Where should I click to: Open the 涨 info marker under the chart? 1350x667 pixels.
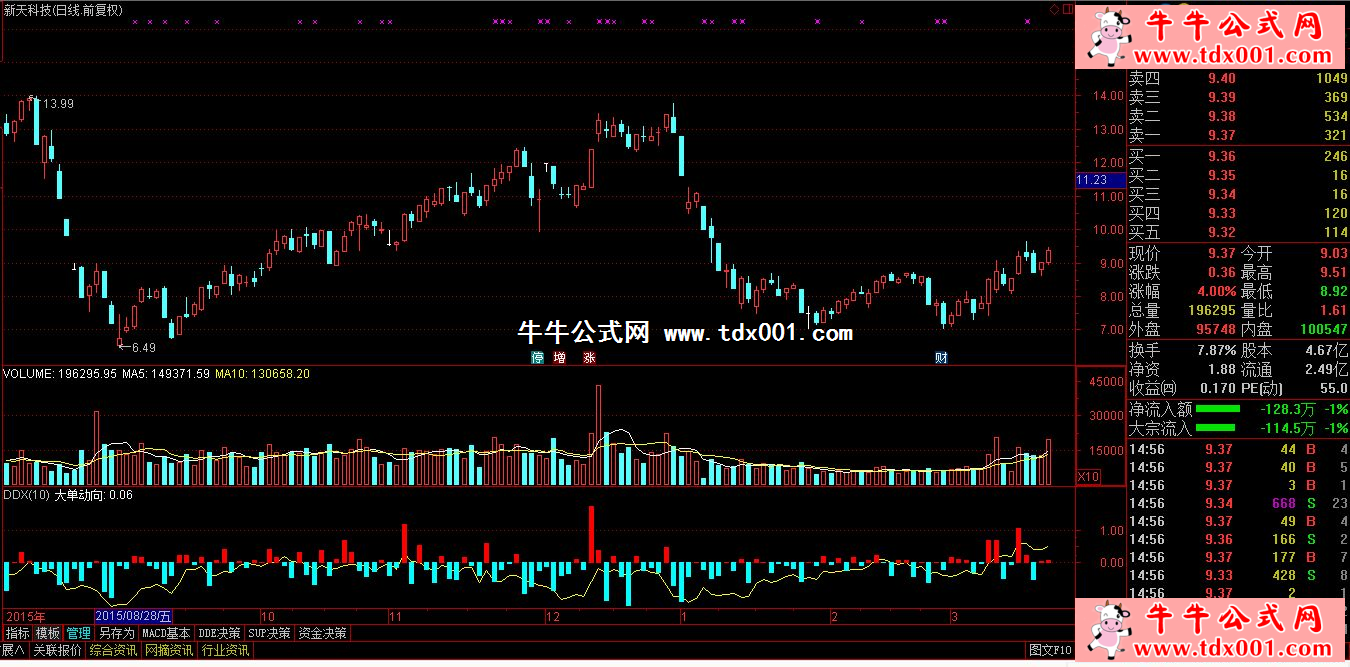590,357
